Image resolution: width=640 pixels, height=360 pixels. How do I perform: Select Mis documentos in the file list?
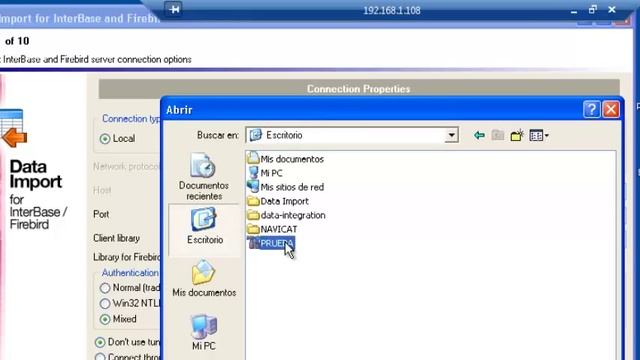286,159
